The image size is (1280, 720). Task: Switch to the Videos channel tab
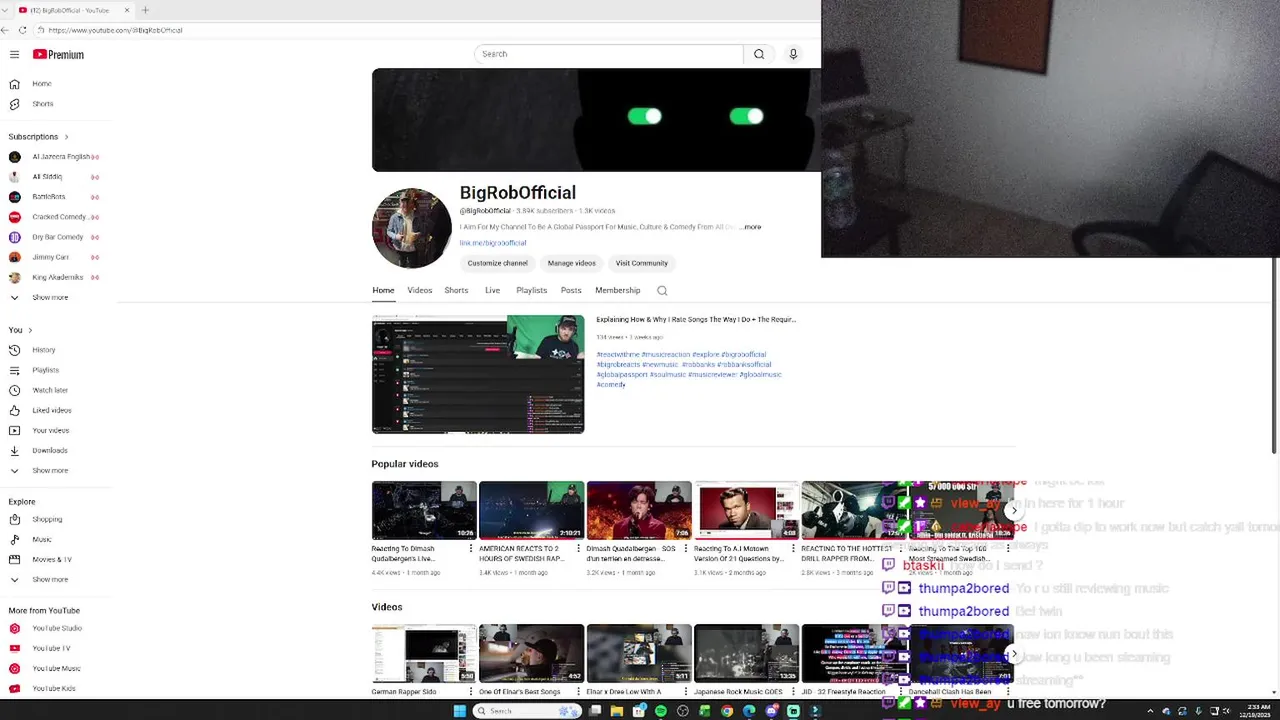(x=420, y=290)
